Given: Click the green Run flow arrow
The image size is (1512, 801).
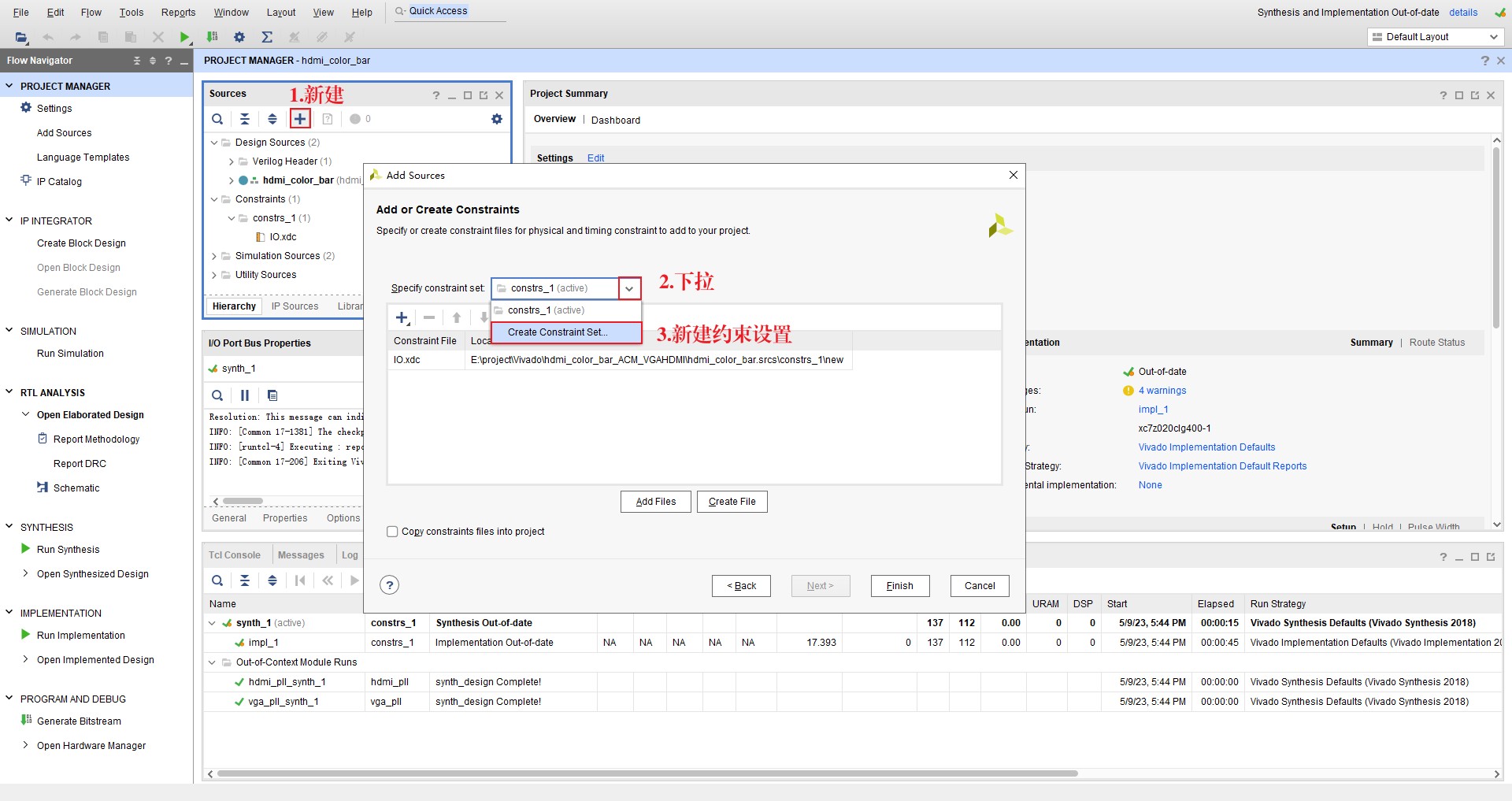Looking at the screenshot, I should coord(184,37).
